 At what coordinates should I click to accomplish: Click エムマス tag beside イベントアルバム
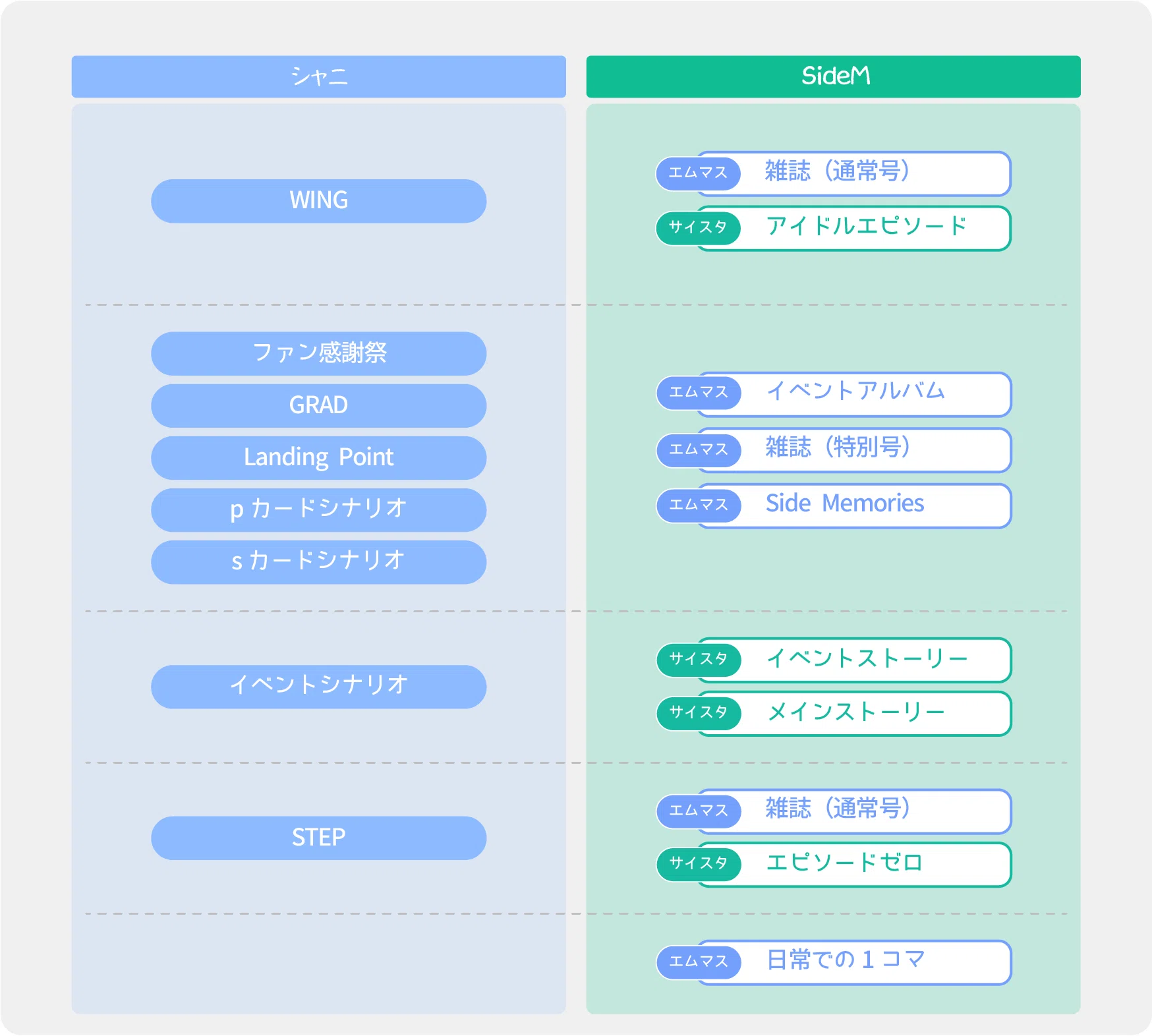click(699, 392)
